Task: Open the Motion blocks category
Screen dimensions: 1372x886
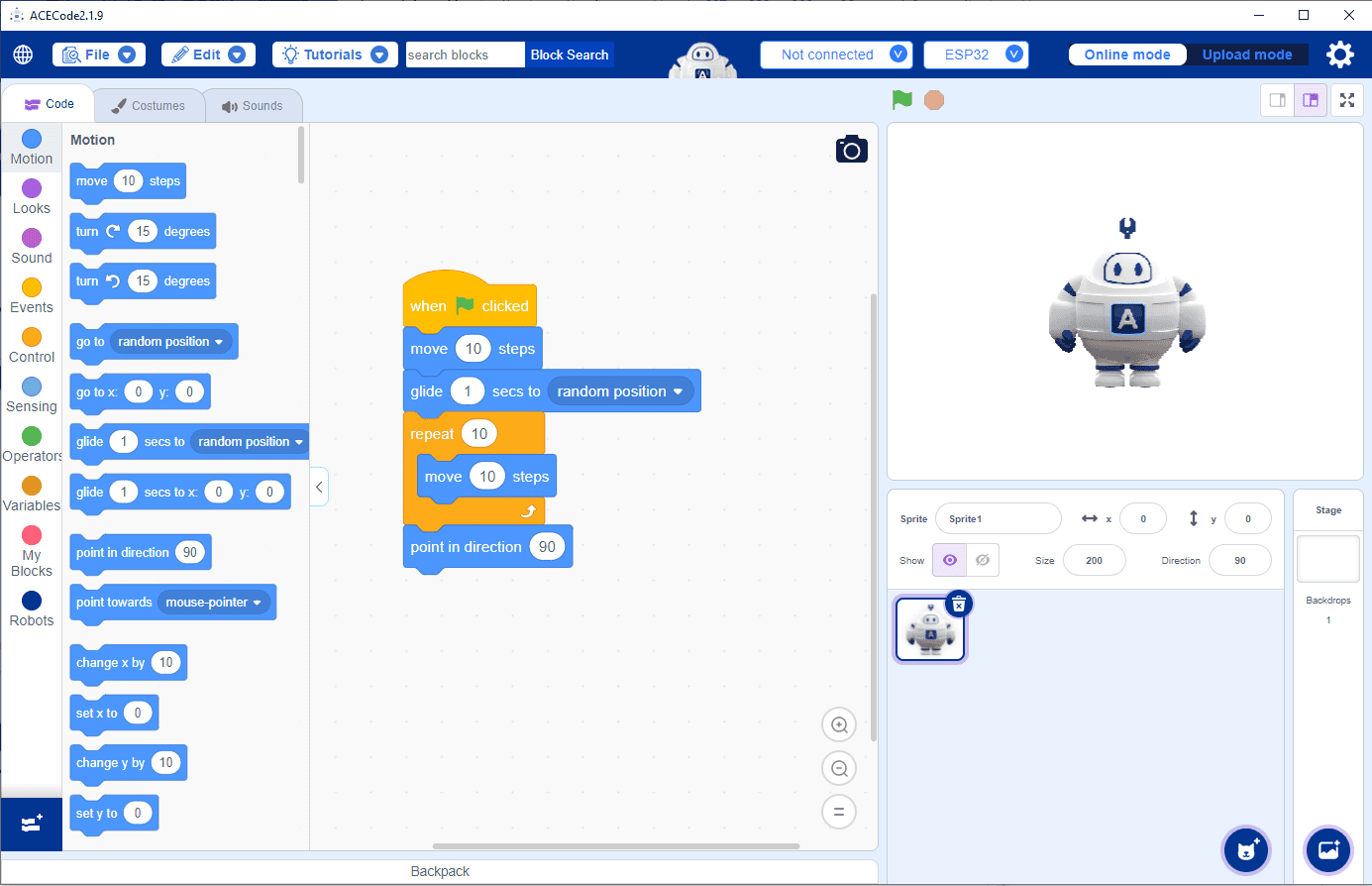Action: coord(31,147)
